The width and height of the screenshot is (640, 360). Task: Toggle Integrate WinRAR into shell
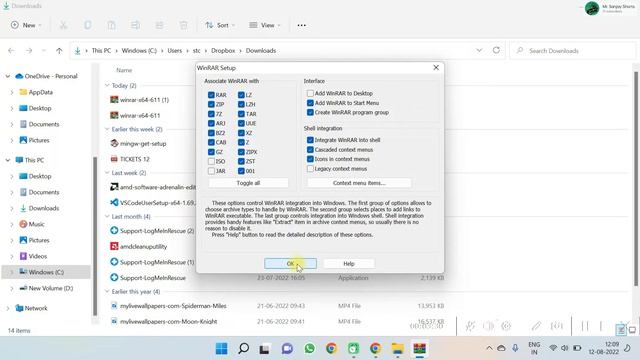click(x=310, y=140)
